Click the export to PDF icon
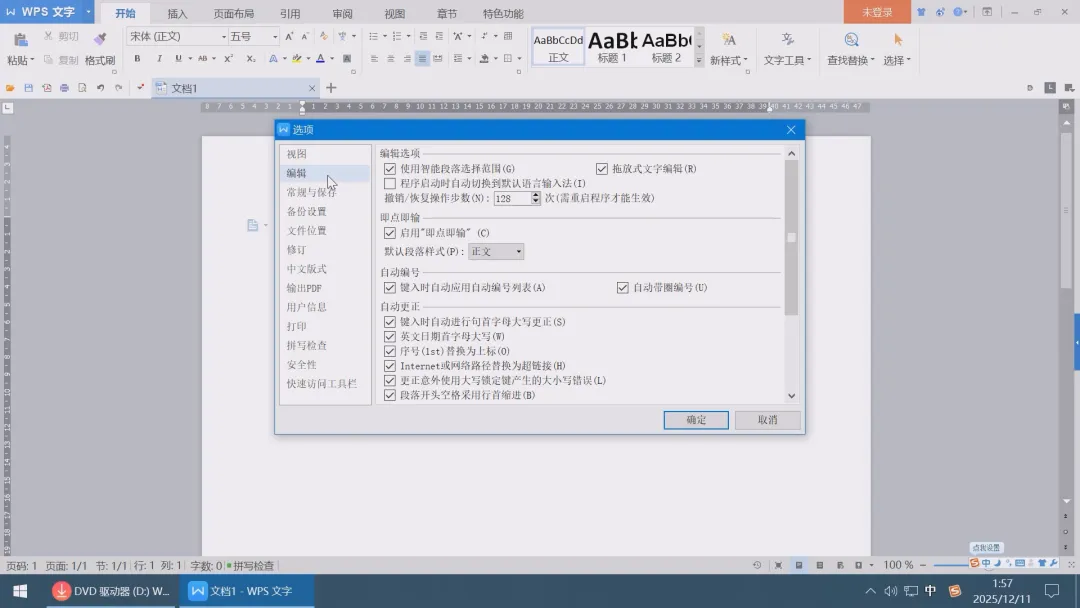The image size is (1080, 608). [46, 88]
